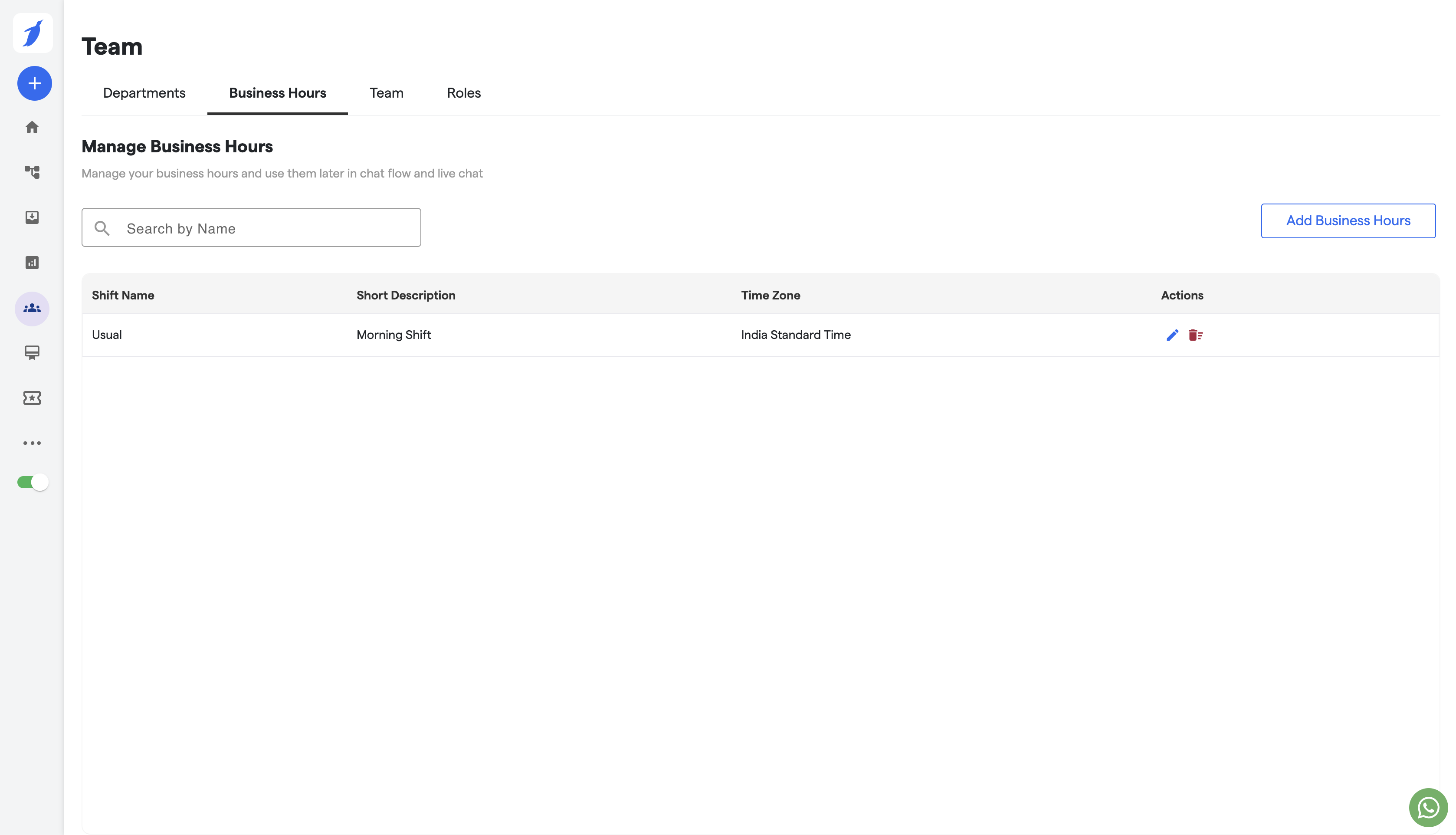This screenshot has width=1456, height=835.
Task: Select the Team people sidebar icon
Action: point(32,309)
